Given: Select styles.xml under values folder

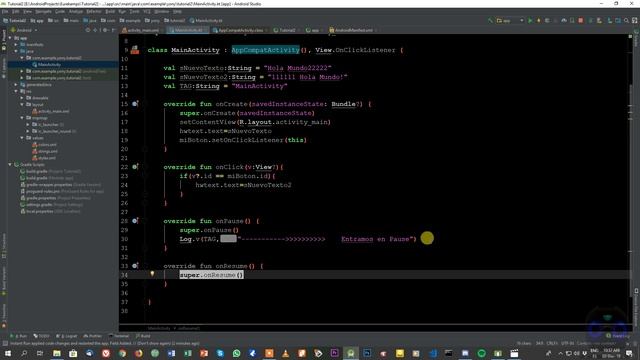Looking at the screenshot, I should (x=44, y=158).
